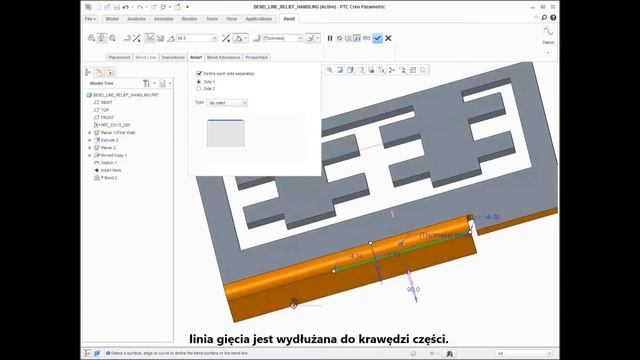Show the Model Tree navigator tab icon
Viewport: 640px width, 360px height.
(88, 72)
